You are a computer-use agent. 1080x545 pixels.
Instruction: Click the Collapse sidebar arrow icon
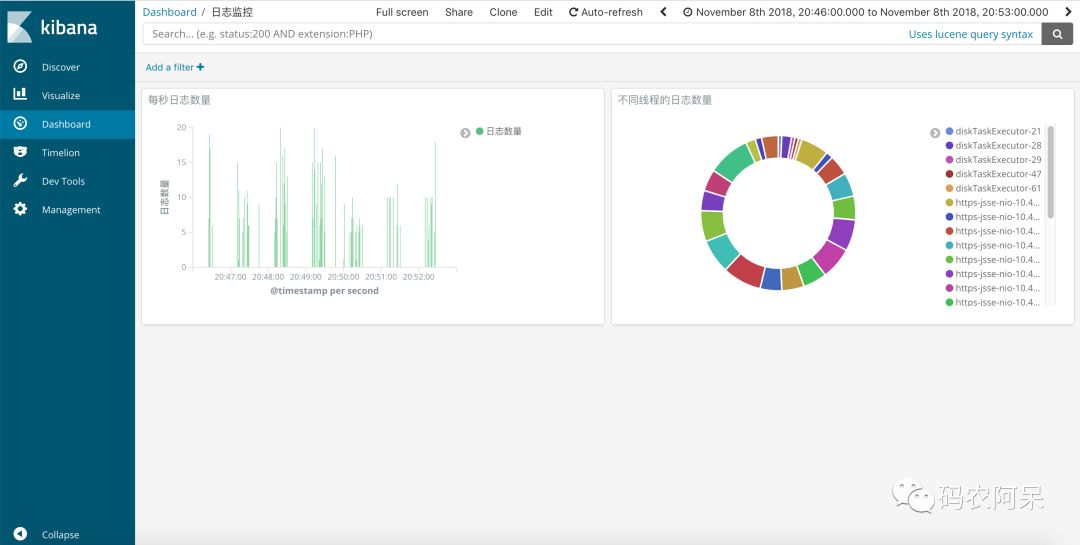coord(21,534)
